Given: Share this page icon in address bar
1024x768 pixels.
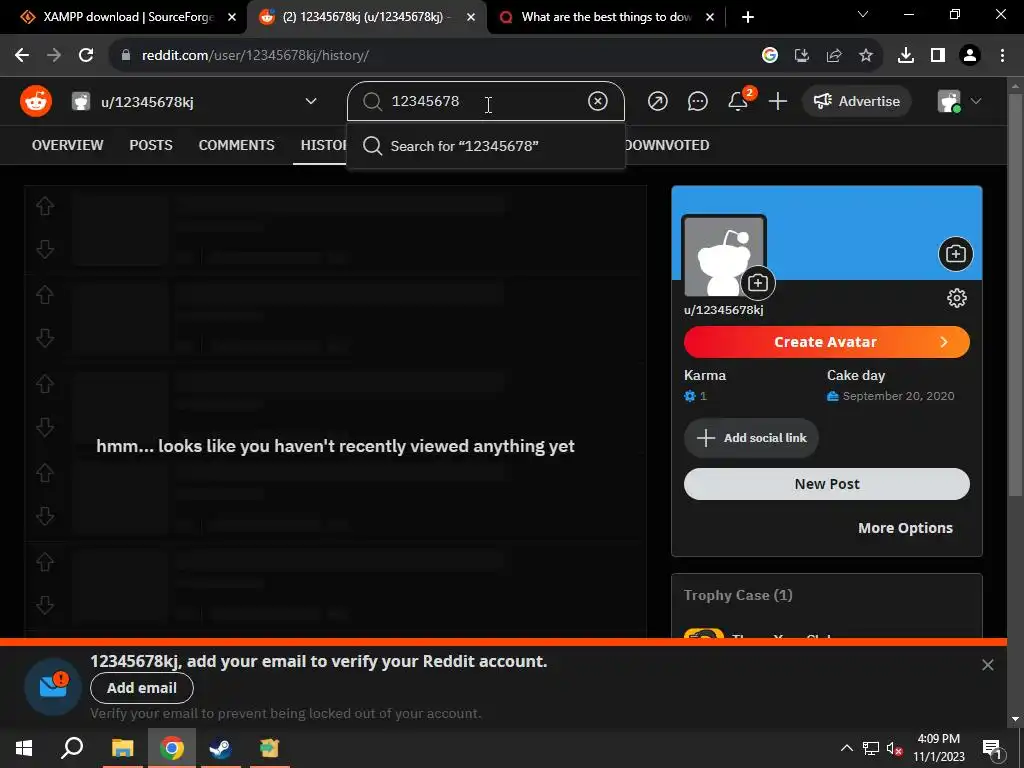Looking at the screenshot, I should pos(834,56).
